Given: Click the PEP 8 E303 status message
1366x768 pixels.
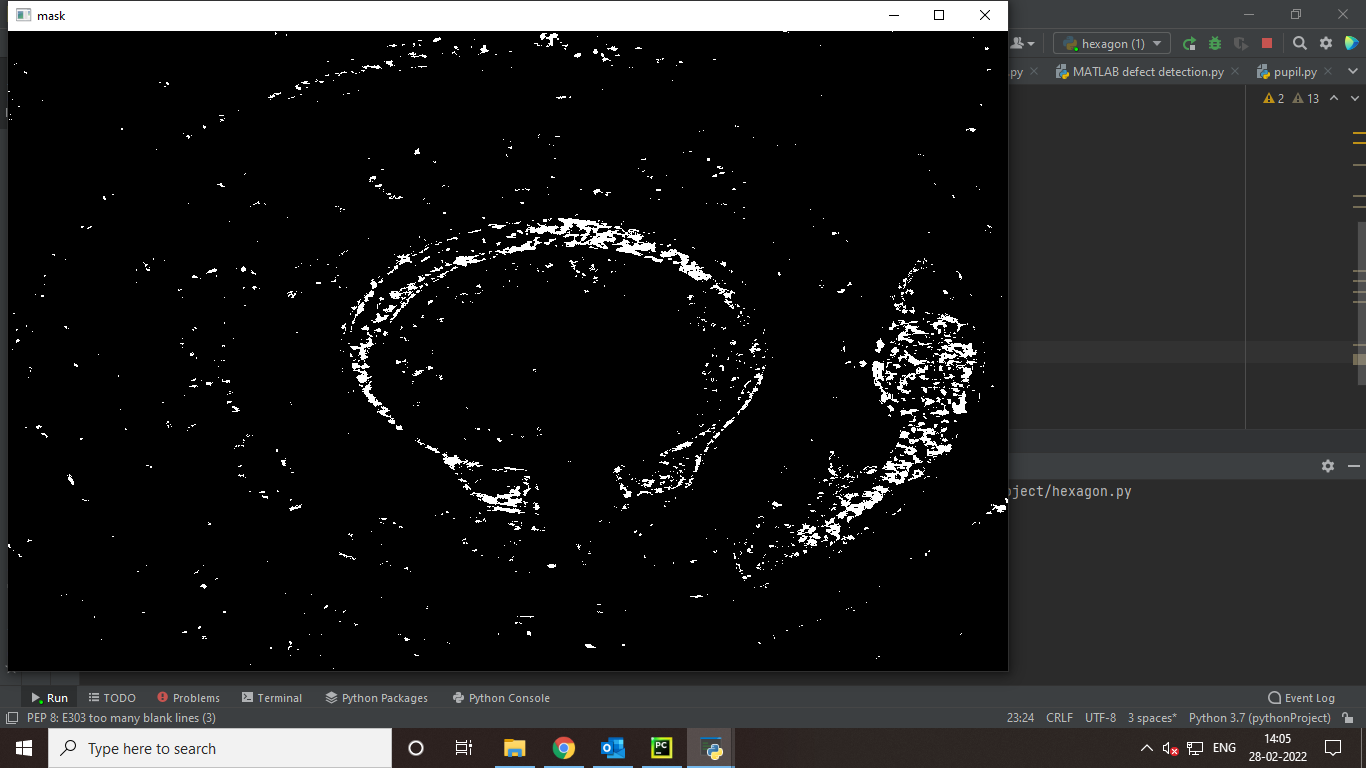Looking at the screenshot, I should 121,718.
